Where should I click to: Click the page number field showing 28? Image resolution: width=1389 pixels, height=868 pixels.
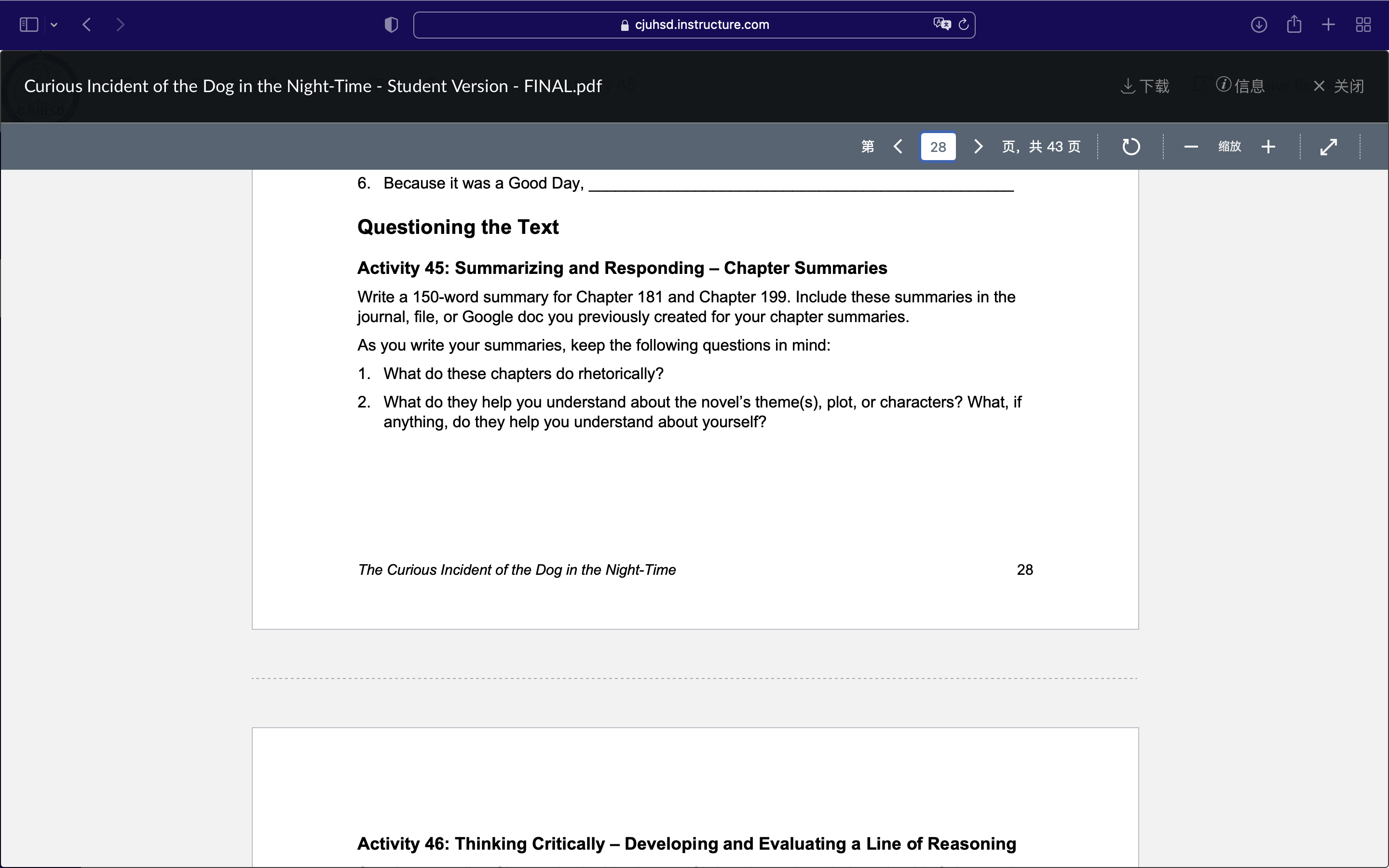938,147
